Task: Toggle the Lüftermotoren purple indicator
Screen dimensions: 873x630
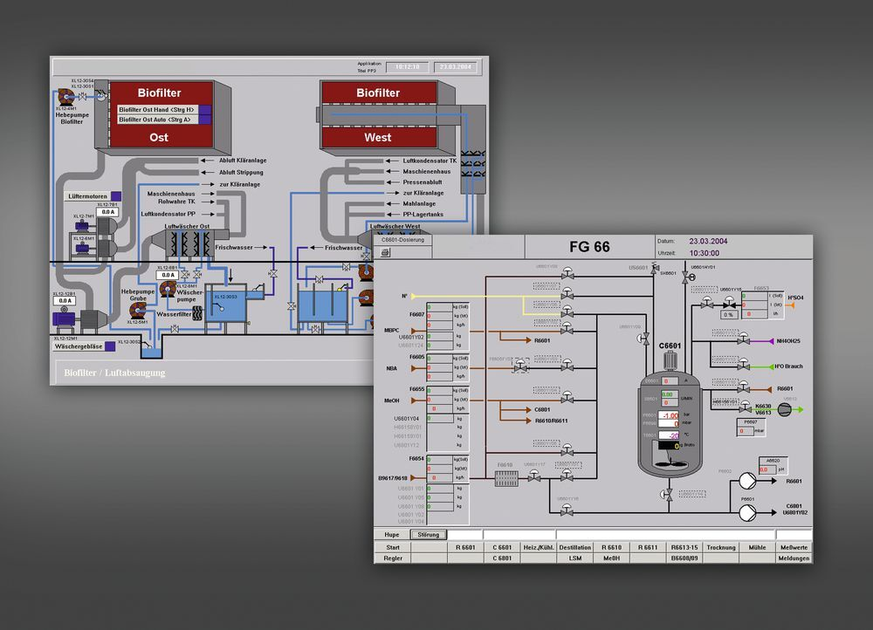Action: (116, 196)
